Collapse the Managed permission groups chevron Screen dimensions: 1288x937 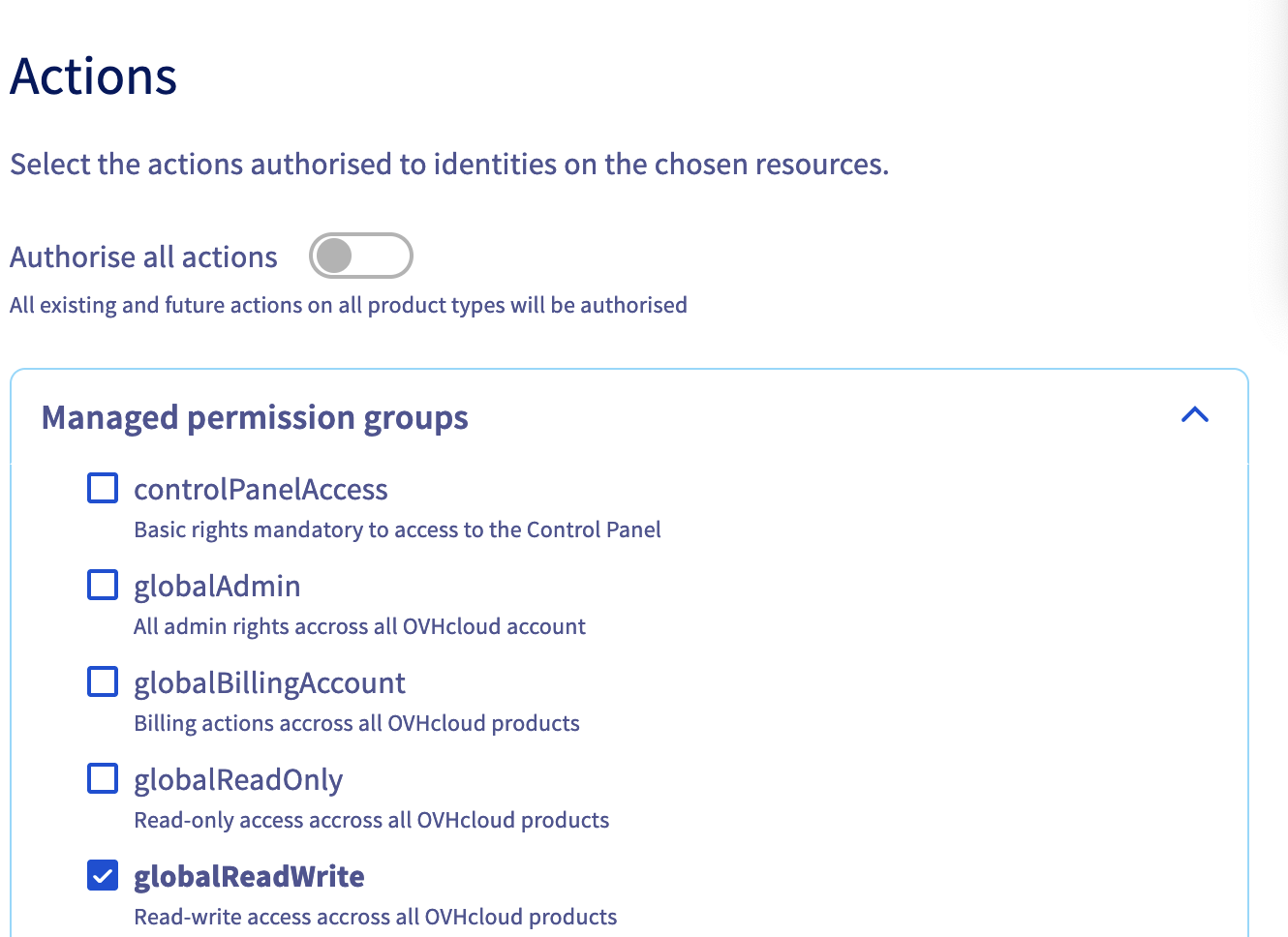pyautogui.click(x=1195, y=415)
